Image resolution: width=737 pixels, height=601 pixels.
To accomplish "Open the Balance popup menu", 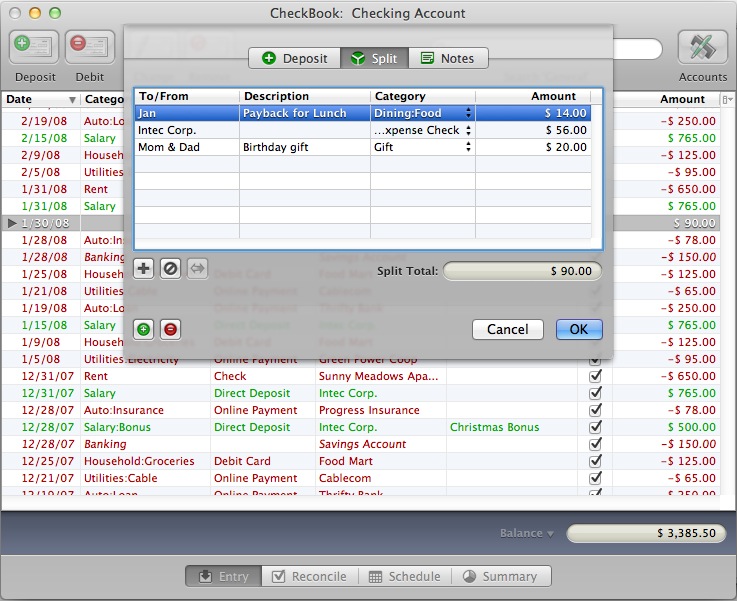I will (x=527, y=534).
